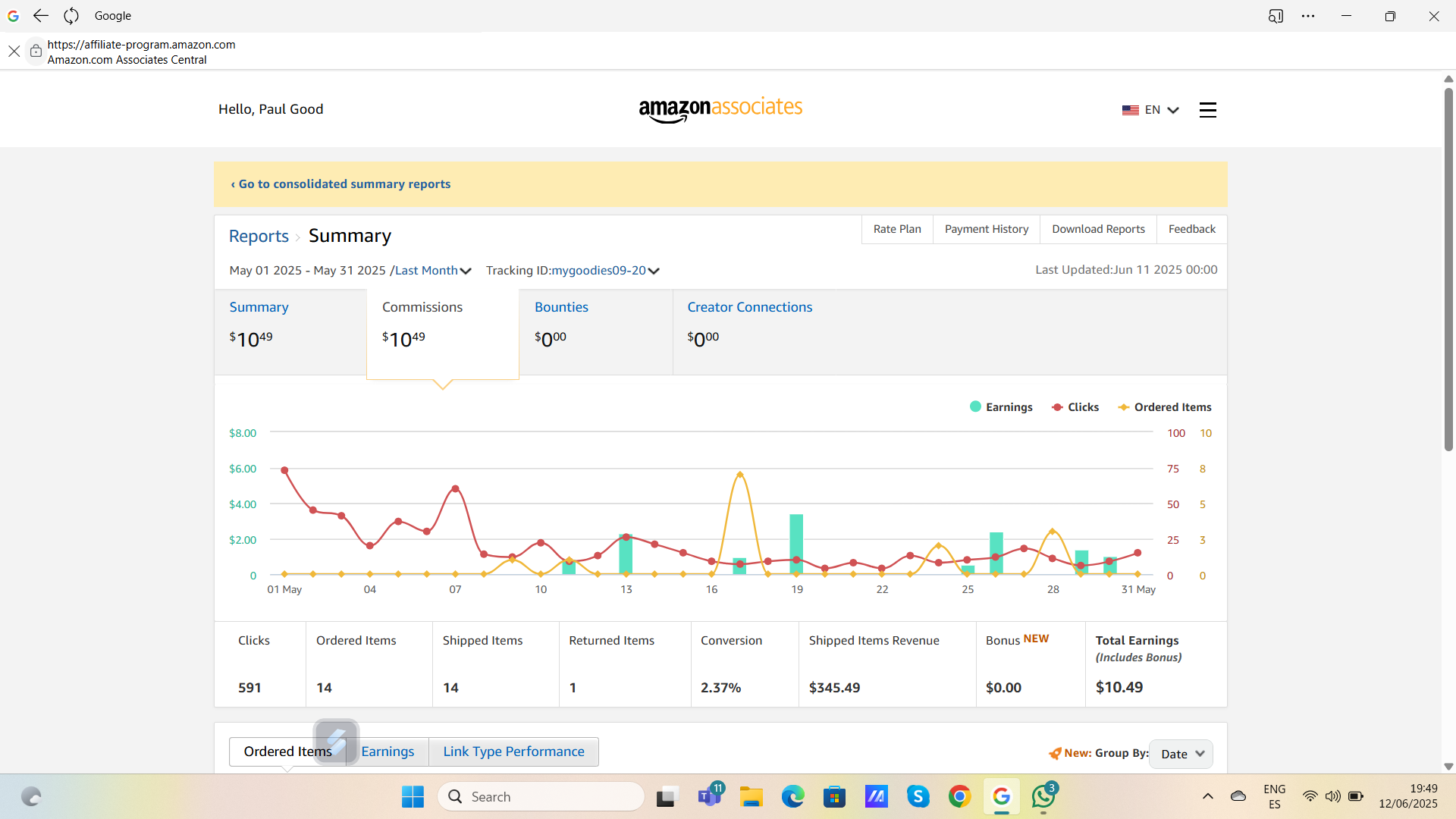Click the floating pencil overlay widget

click(x=336, y=741)
